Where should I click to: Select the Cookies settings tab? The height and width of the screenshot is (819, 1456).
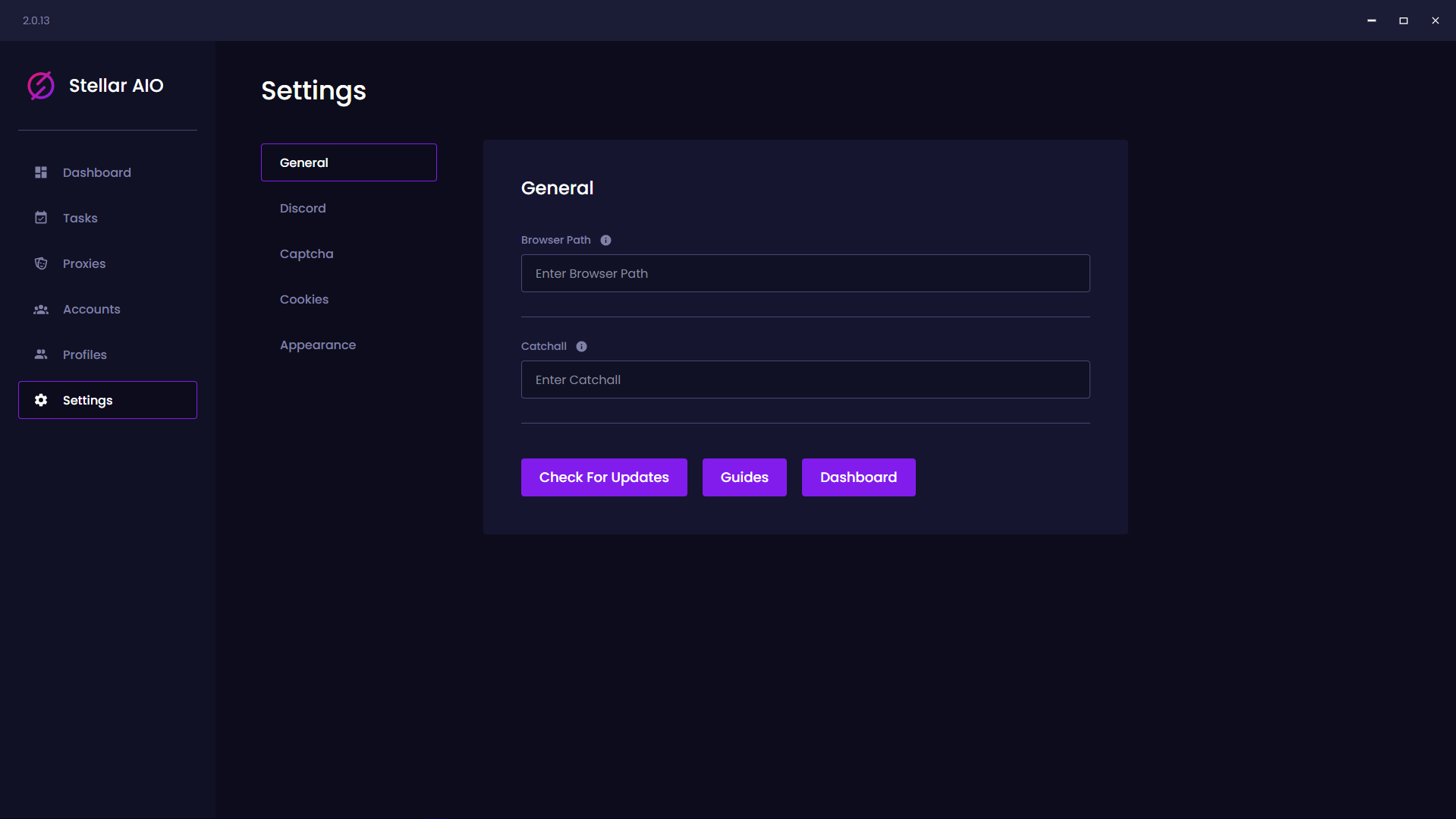304,299
